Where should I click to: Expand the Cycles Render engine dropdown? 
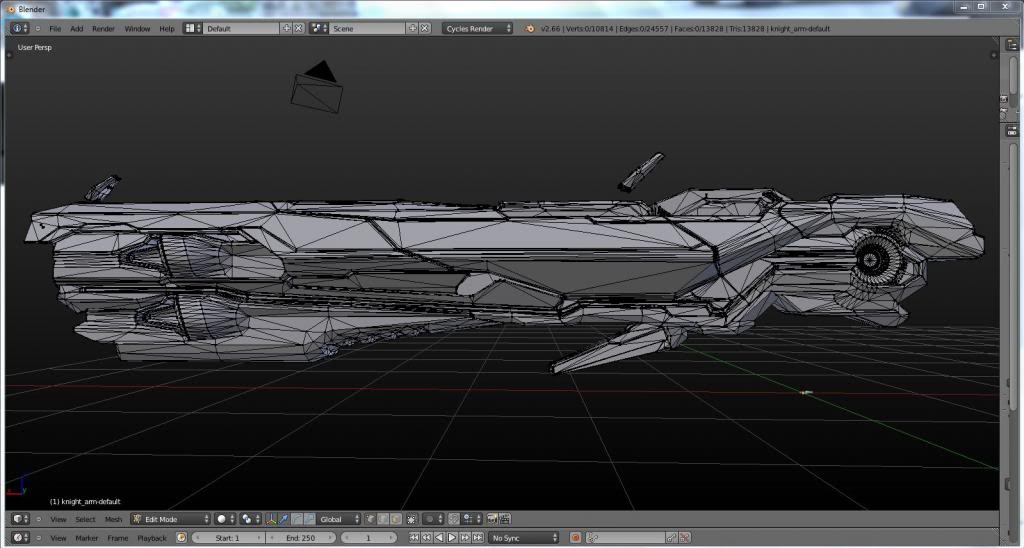pyautogui.click(x=478, y=29)
